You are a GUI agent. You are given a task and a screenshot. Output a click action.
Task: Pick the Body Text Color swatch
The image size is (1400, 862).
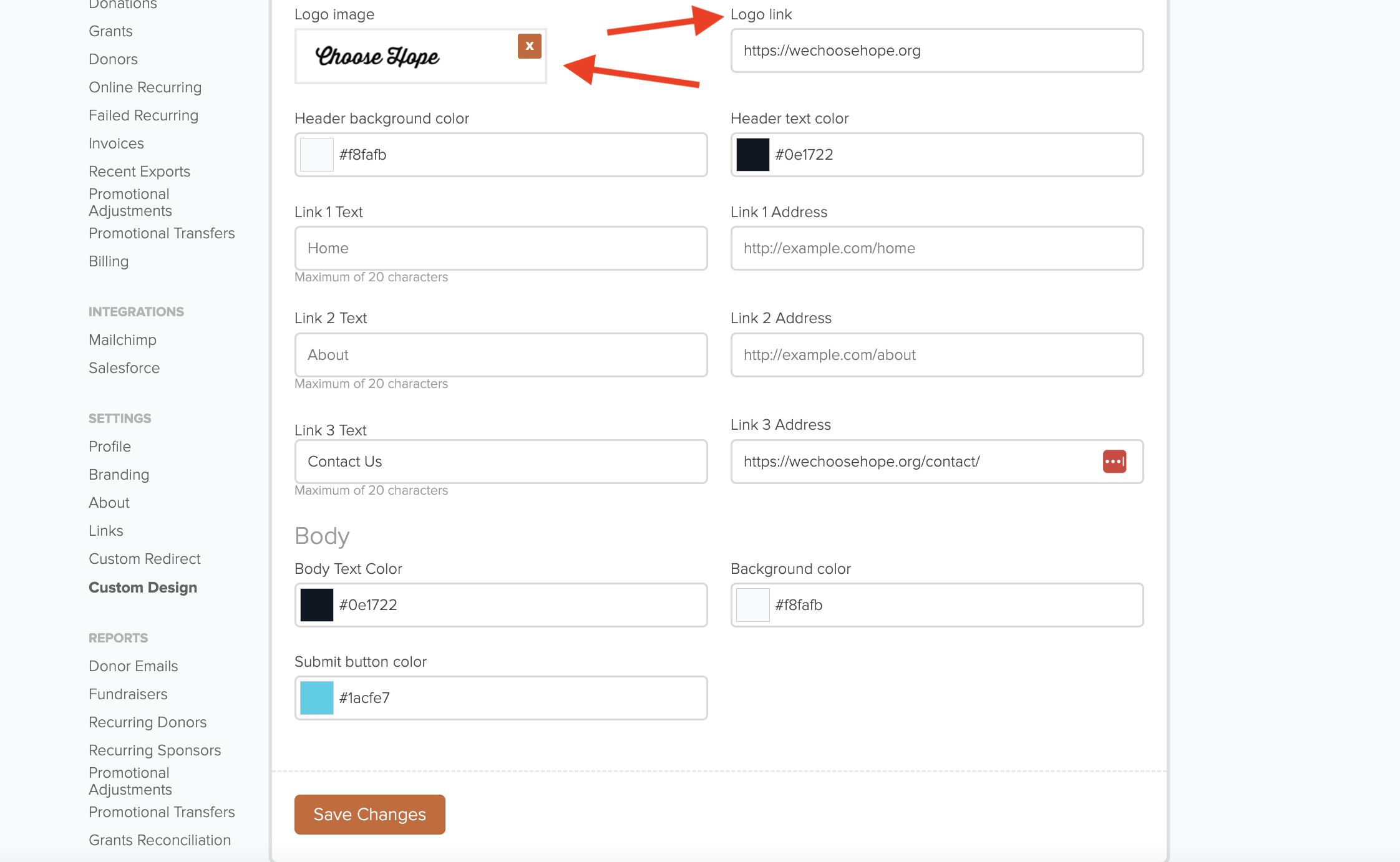(x=317, y=605)
